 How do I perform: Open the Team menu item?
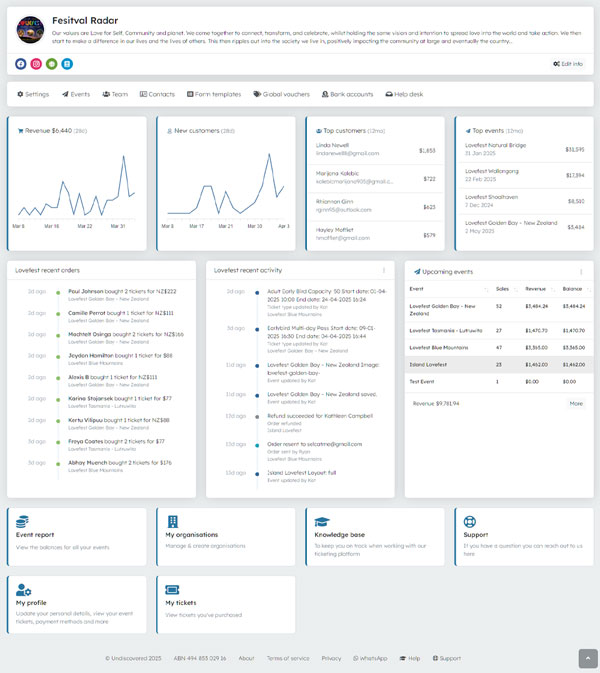click(x=115, y=94)
